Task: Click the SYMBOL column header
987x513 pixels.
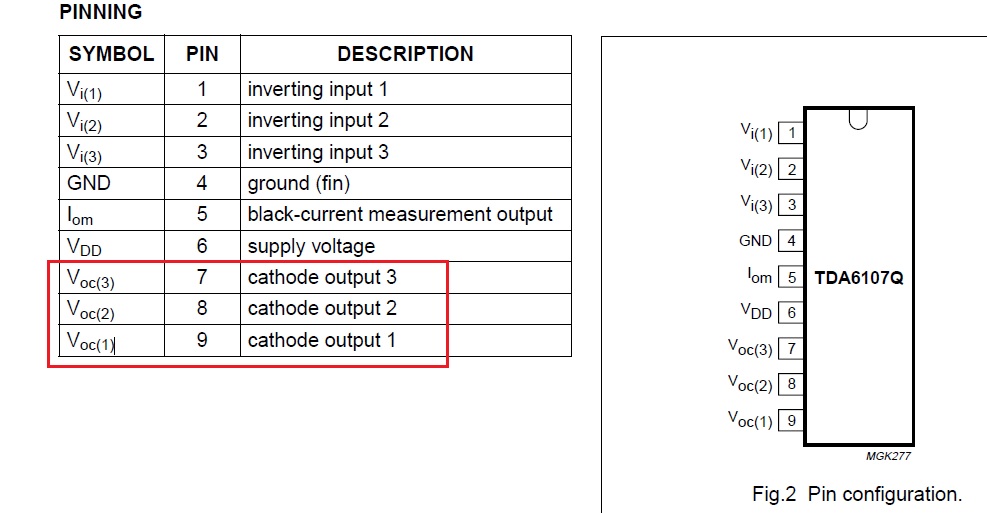Action: [x=111, y=54]
